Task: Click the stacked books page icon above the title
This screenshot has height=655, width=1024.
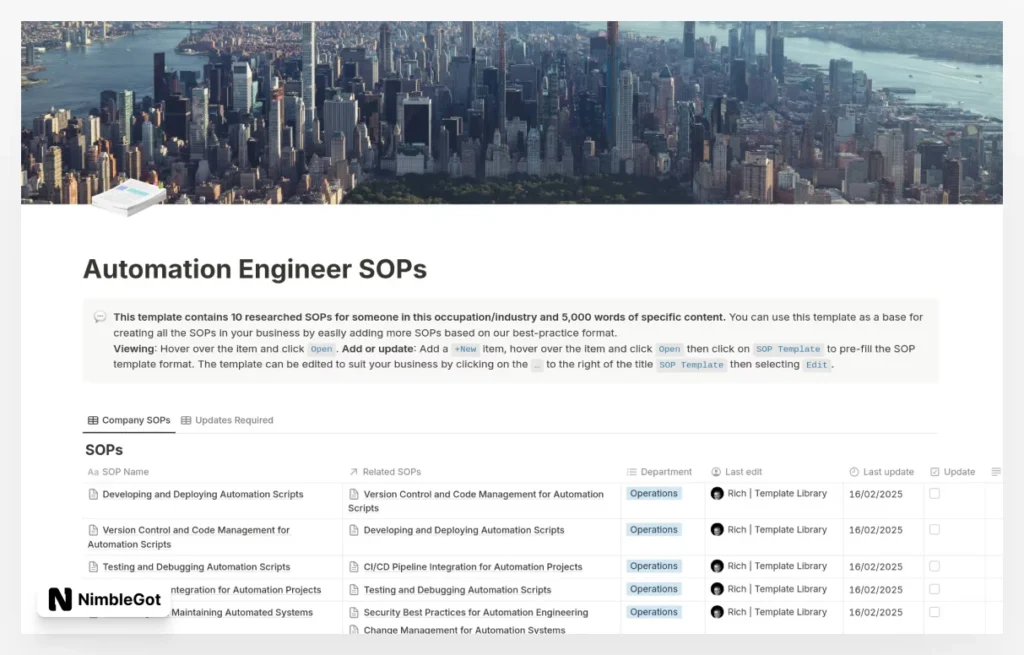Action: (126, 195)
